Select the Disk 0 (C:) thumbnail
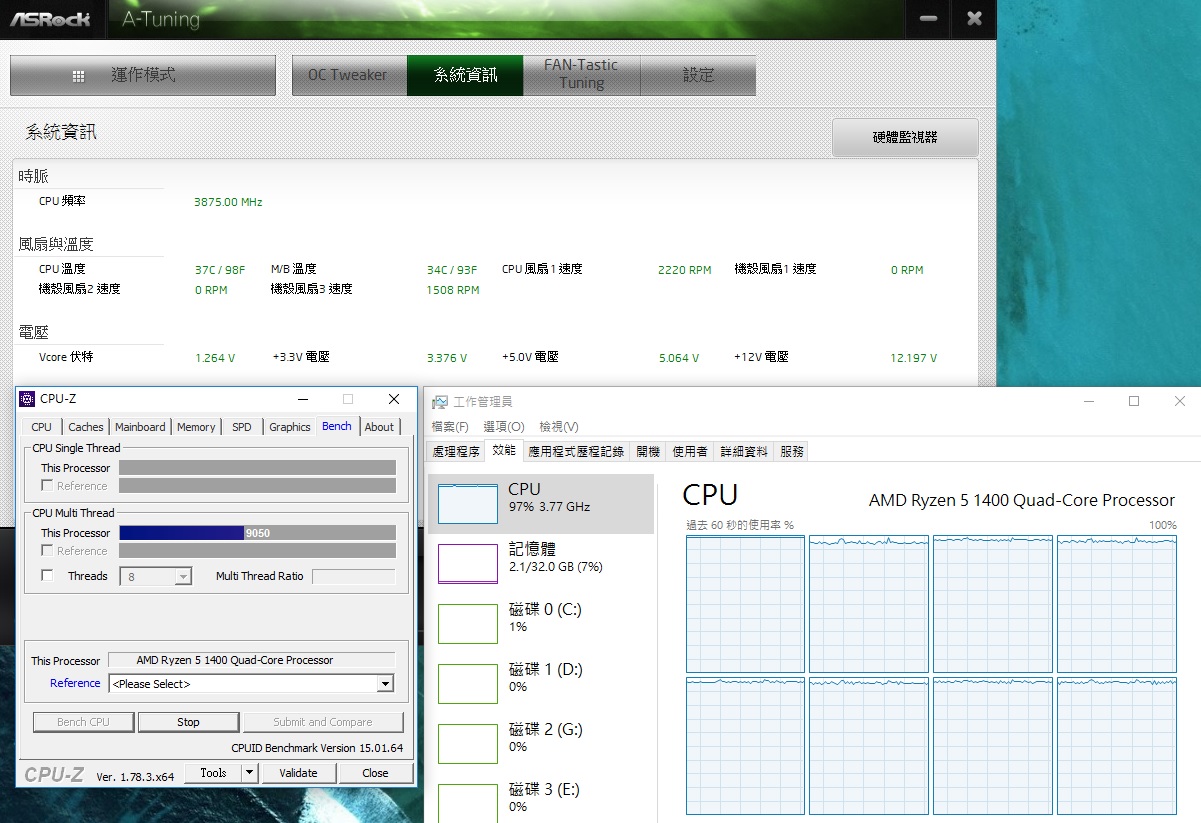The width and height of the screenshot is (1201, 823). 468,624
